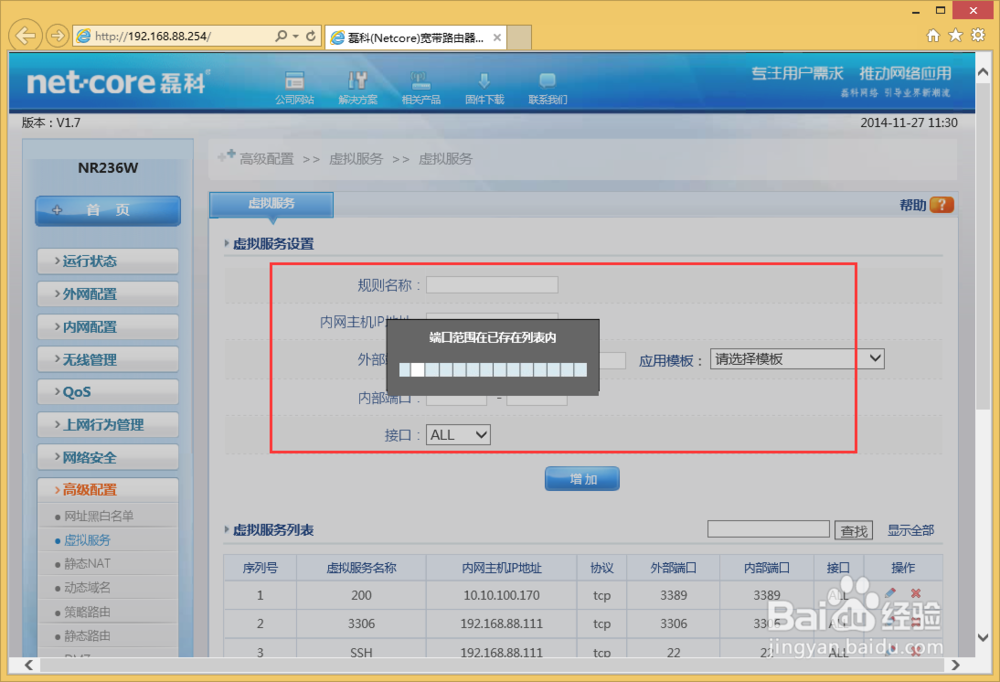The width and height of the screenshot is (1000, 682).
Task: Minimize the browser window
Action: (916, 11)
